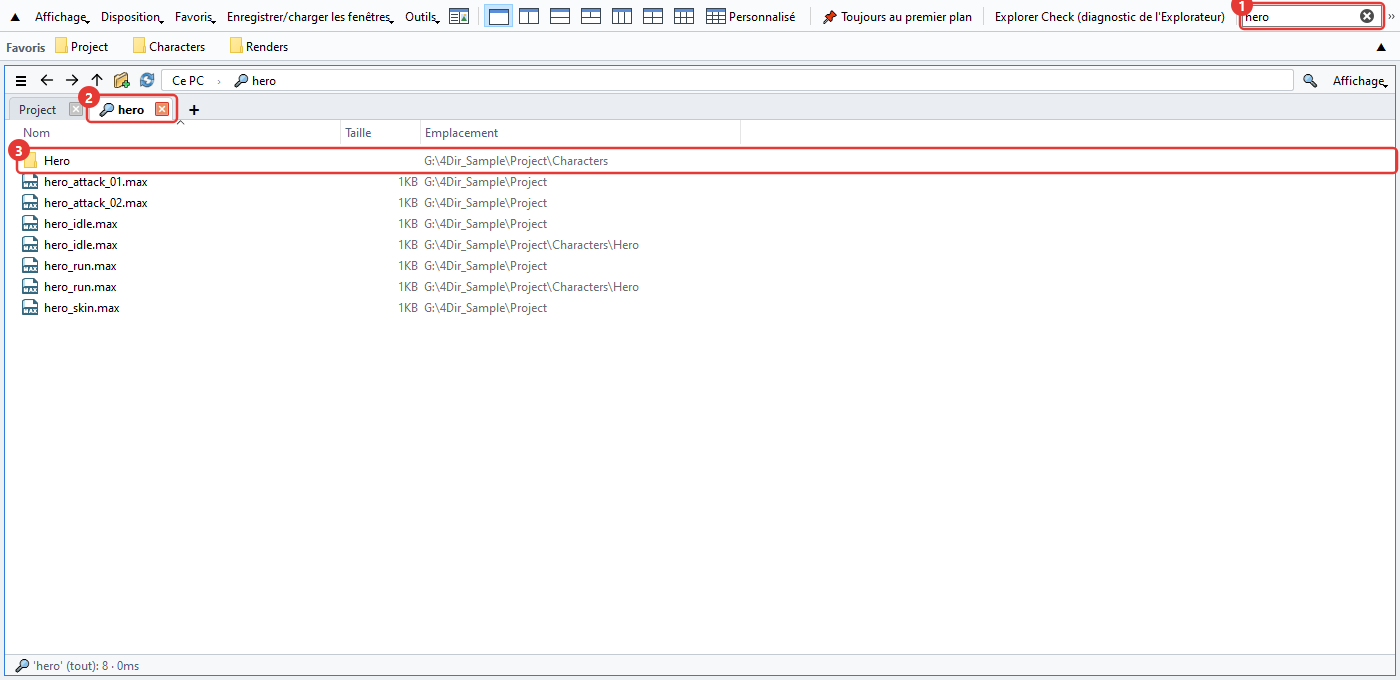
Task: Open the Project favorite folder
Action: pos(82,47)
